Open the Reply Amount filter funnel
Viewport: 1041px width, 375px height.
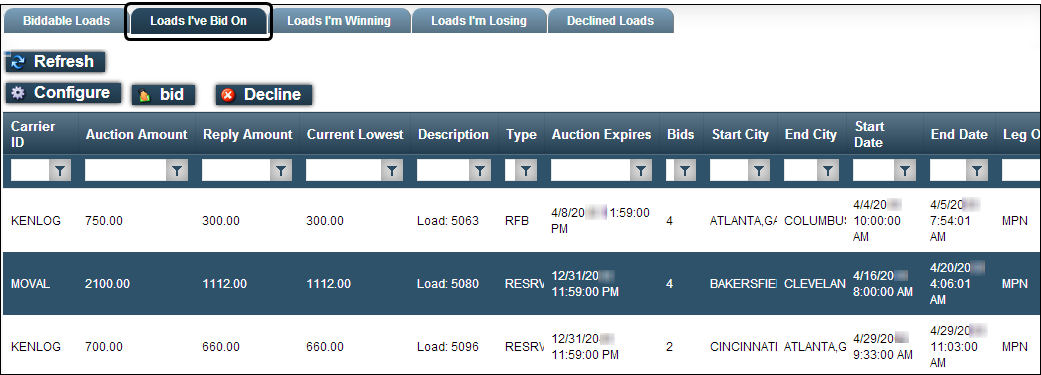281,171
